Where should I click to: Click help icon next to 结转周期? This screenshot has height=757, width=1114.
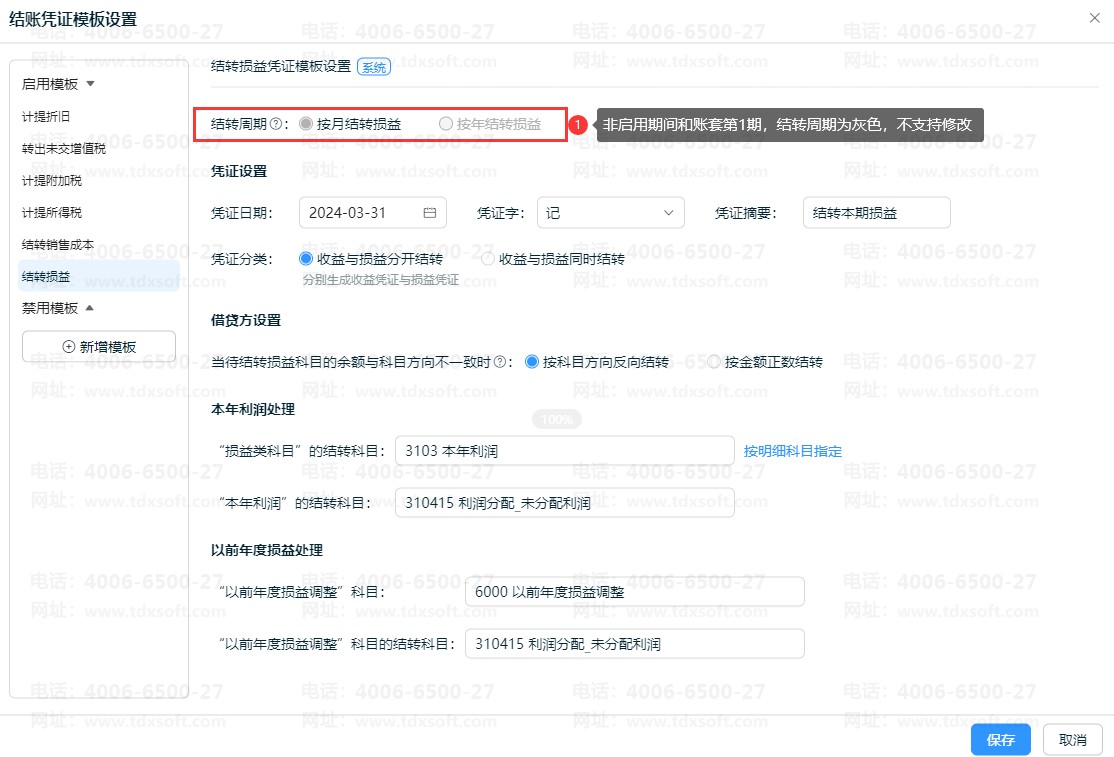tap(276, 125)
